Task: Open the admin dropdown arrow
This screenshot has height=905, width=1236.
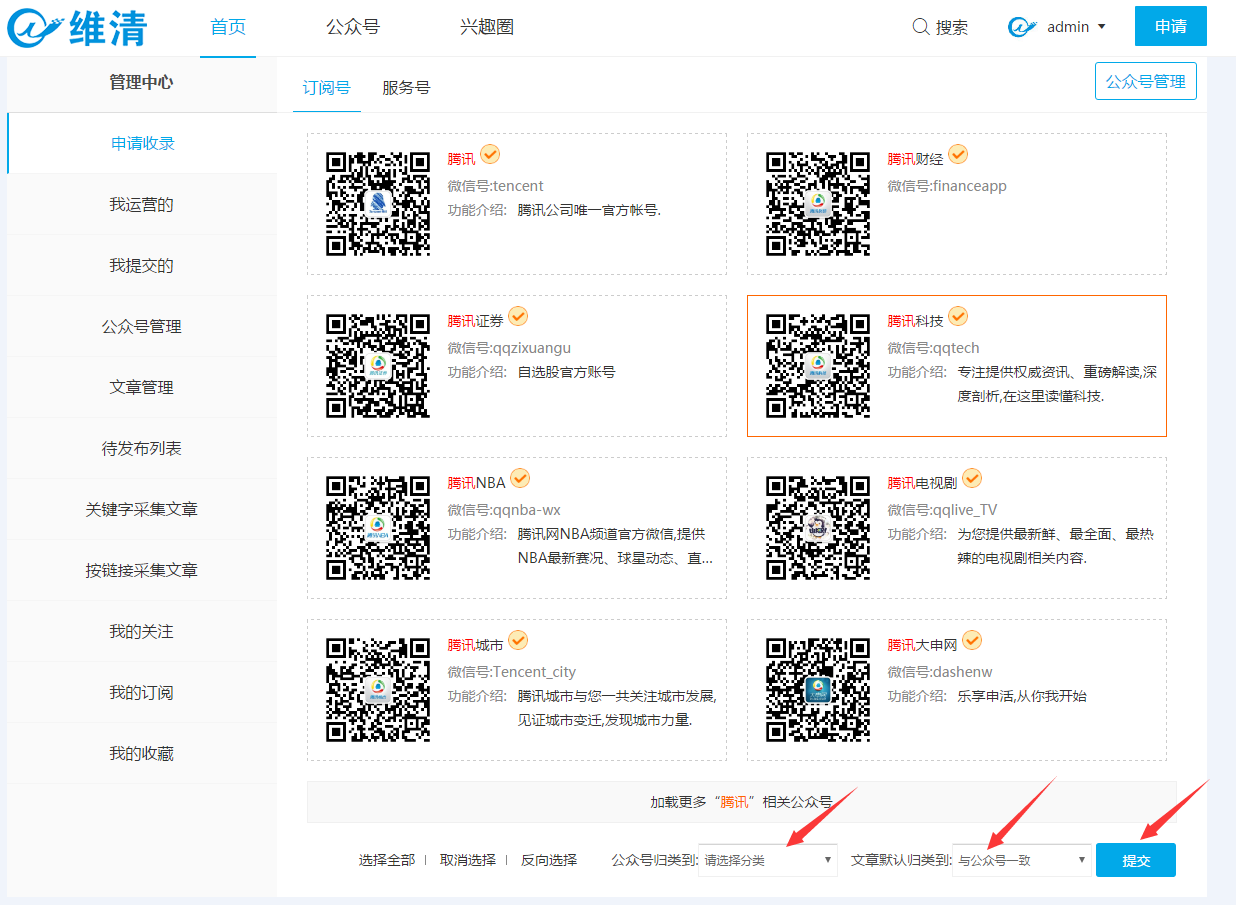Action: tap(1102, 27)
